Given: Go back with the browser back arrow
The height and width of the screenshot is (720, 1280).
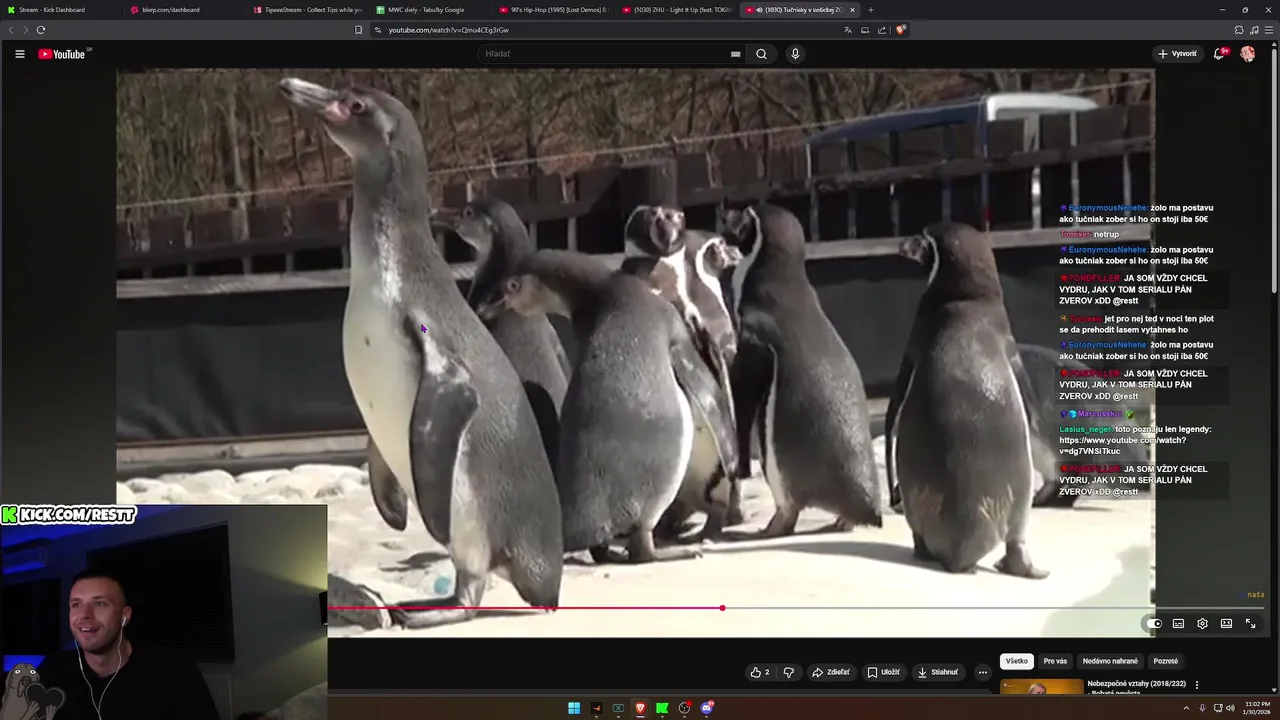Looking at the screenshot, I should point(11,30).
